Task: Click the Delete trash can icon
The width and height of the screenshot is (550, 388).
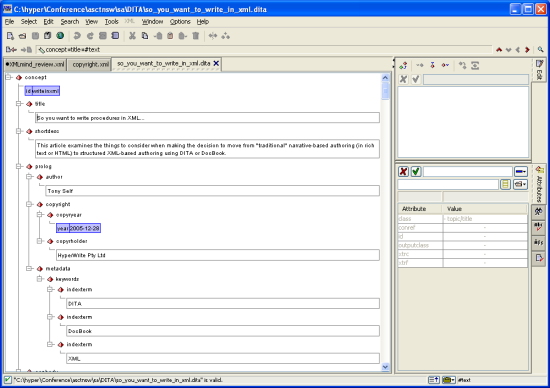Action: tap(196, 36)
